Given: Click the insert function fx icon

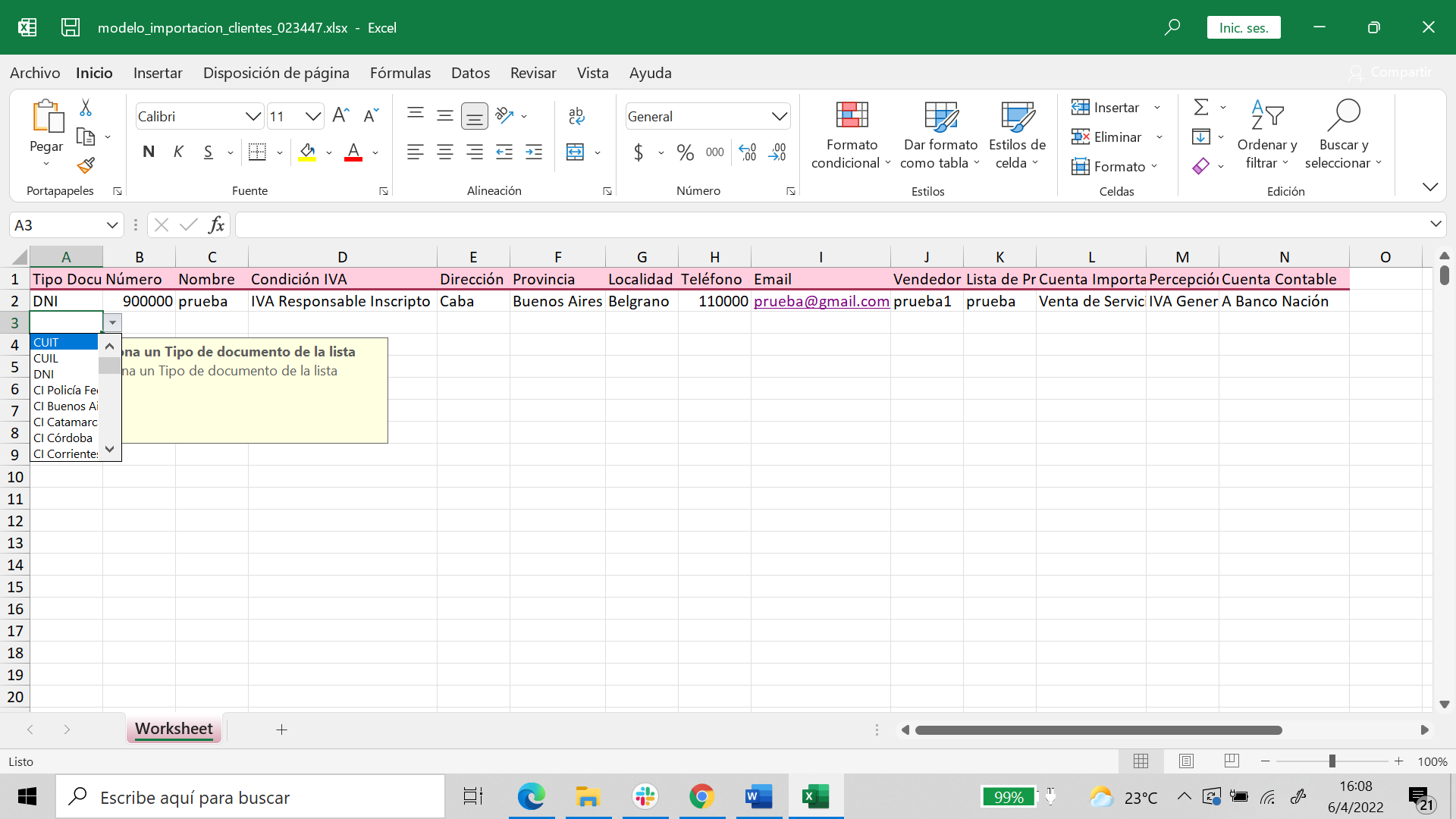Looking at the screenshot, I should tap(216, 224).
